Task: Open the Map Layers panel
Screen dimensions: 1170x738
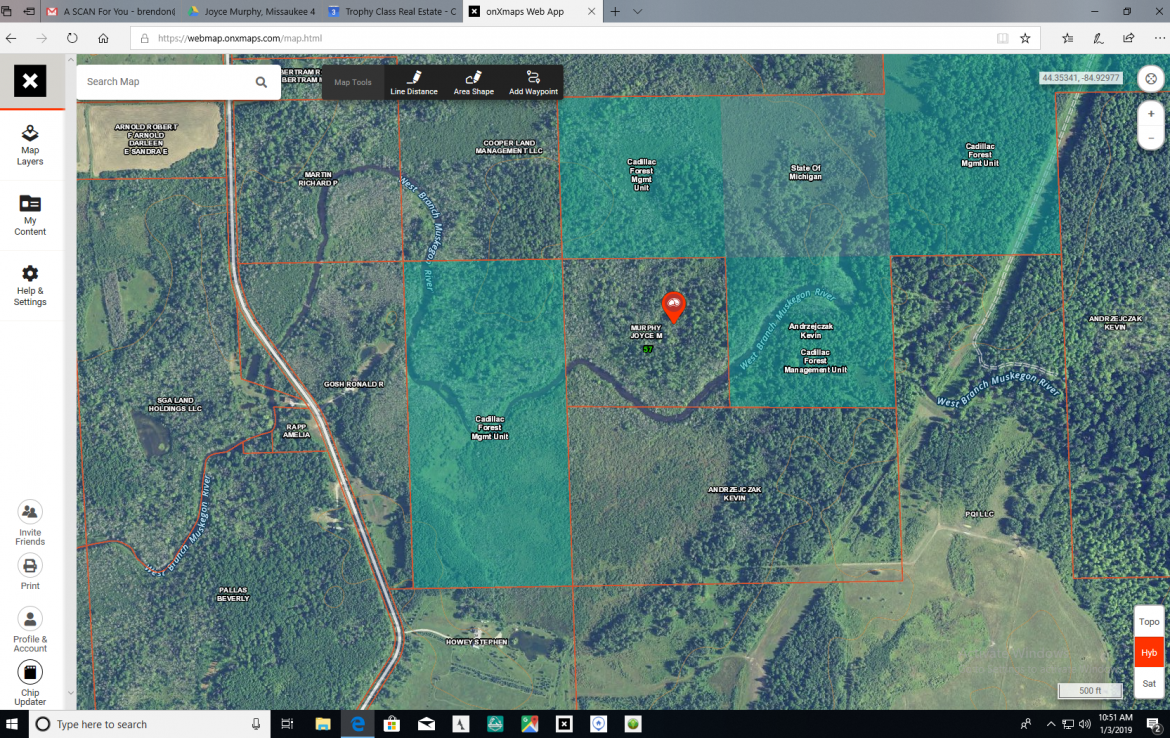Action: (x=30, y=144)
